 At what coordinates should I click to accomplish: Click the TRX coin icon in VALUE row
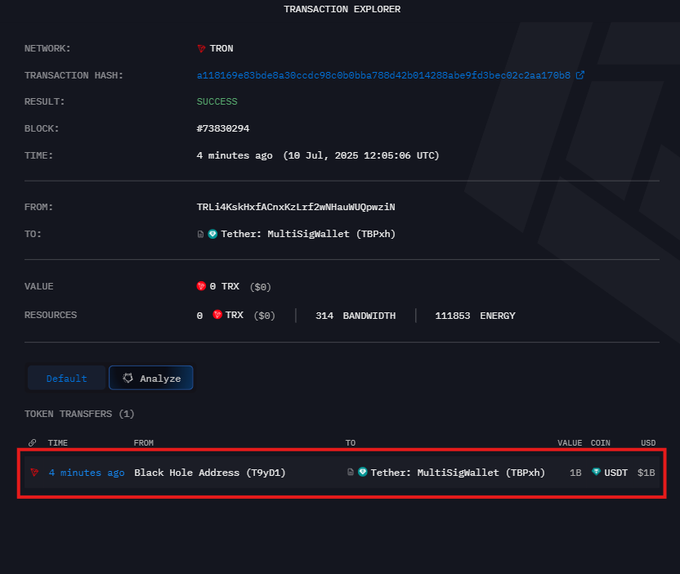tap(201, 286)
